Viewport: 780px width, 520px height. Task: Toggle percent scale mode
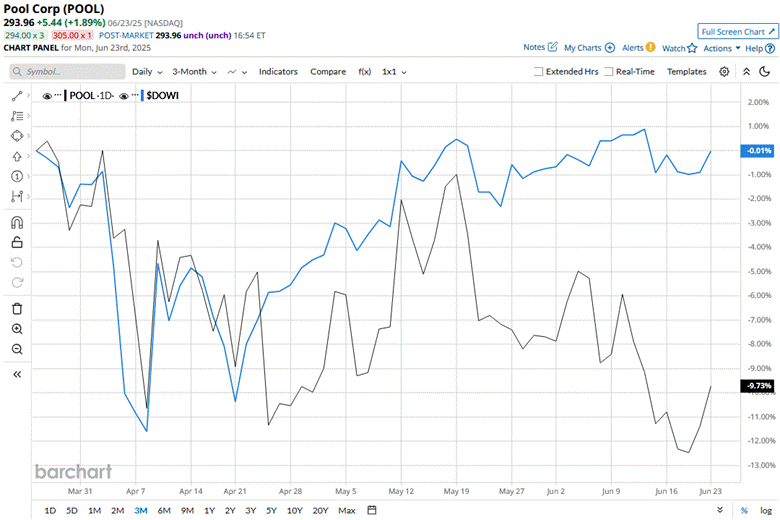(x=745, y=511)
